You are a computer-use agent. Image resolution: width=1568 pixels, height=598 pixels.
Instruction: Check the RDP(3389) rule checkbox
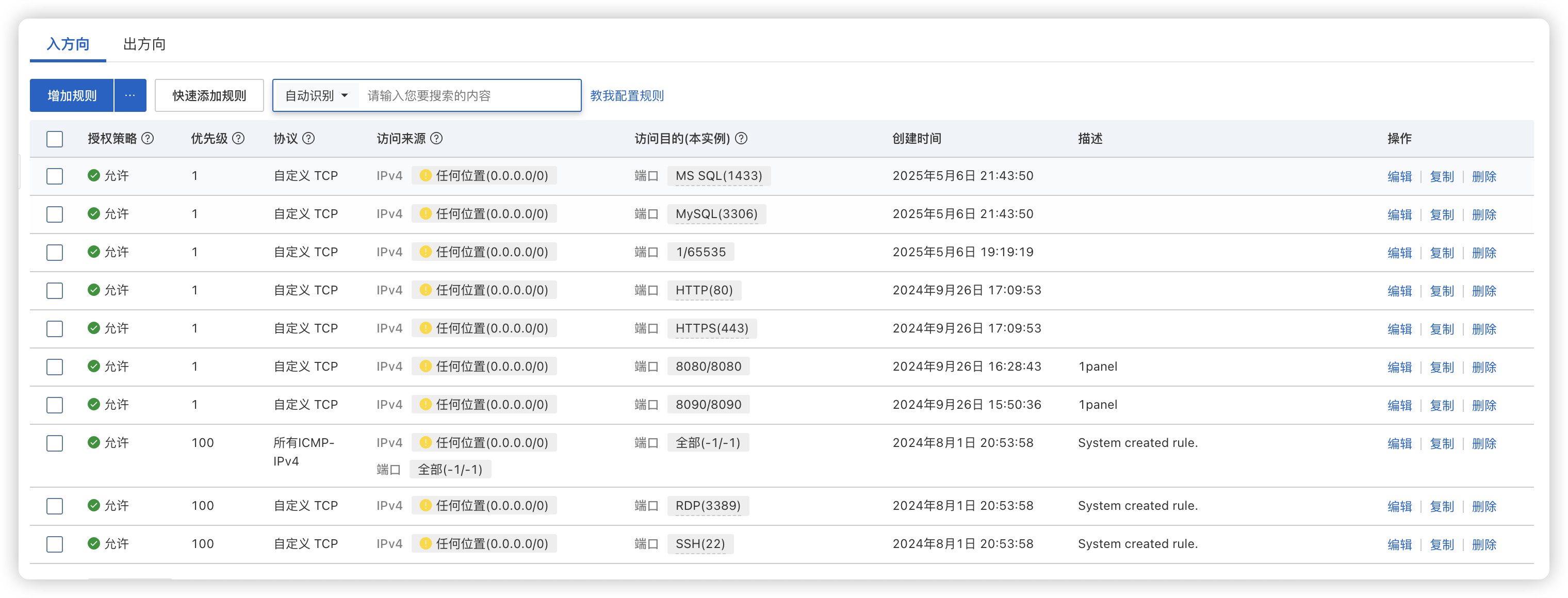(55, 506)
